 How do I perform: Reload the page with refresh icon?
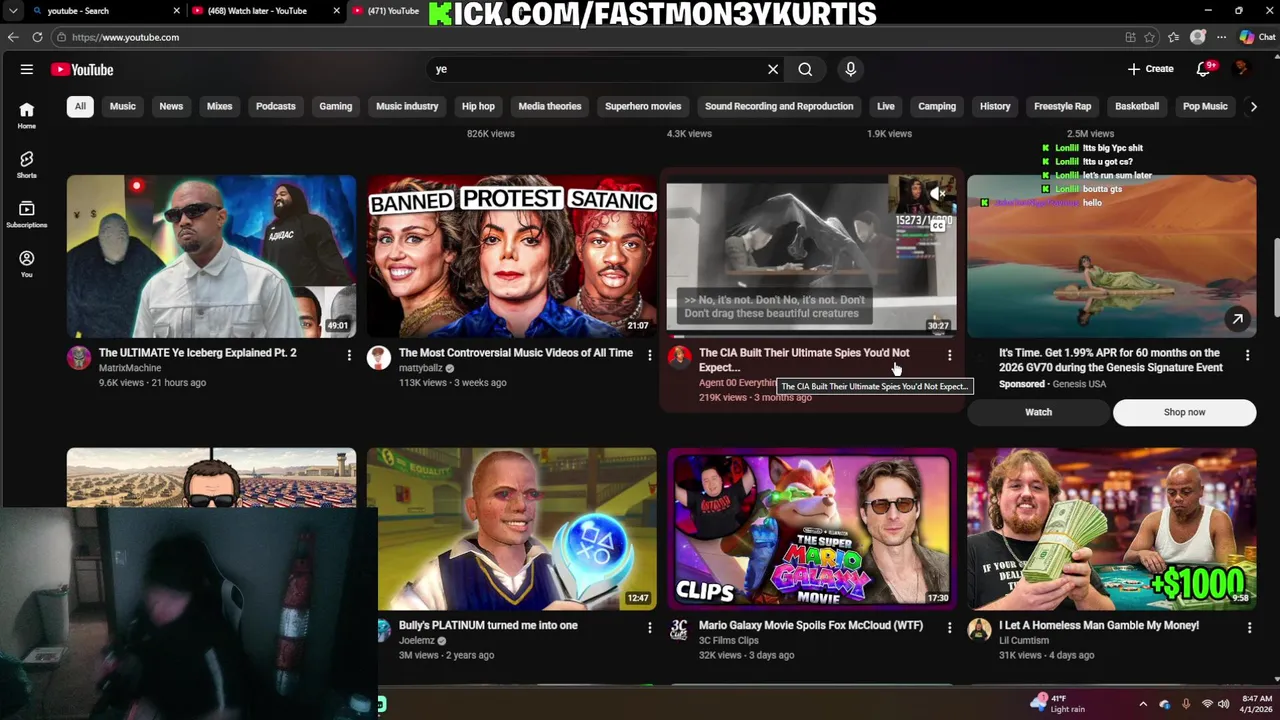37,37
